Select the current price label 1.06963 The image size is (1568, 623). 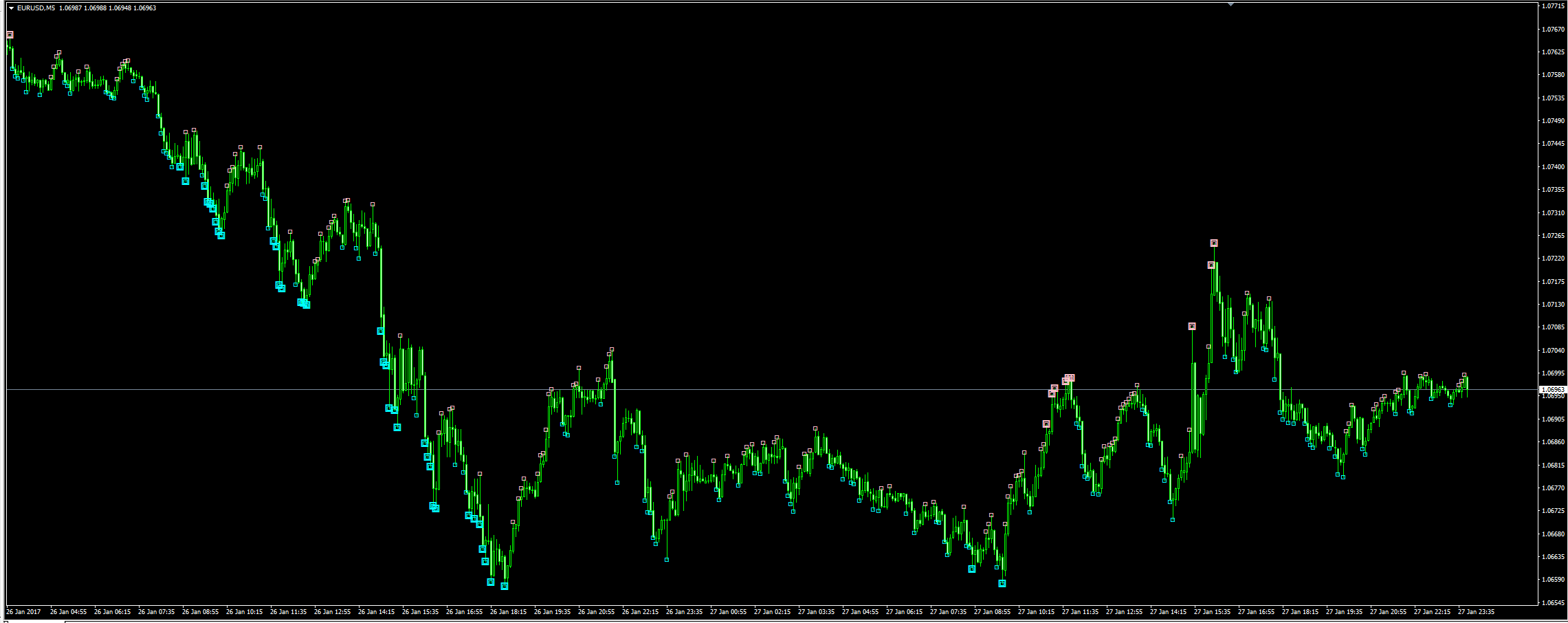click(x=1552, y=390)
